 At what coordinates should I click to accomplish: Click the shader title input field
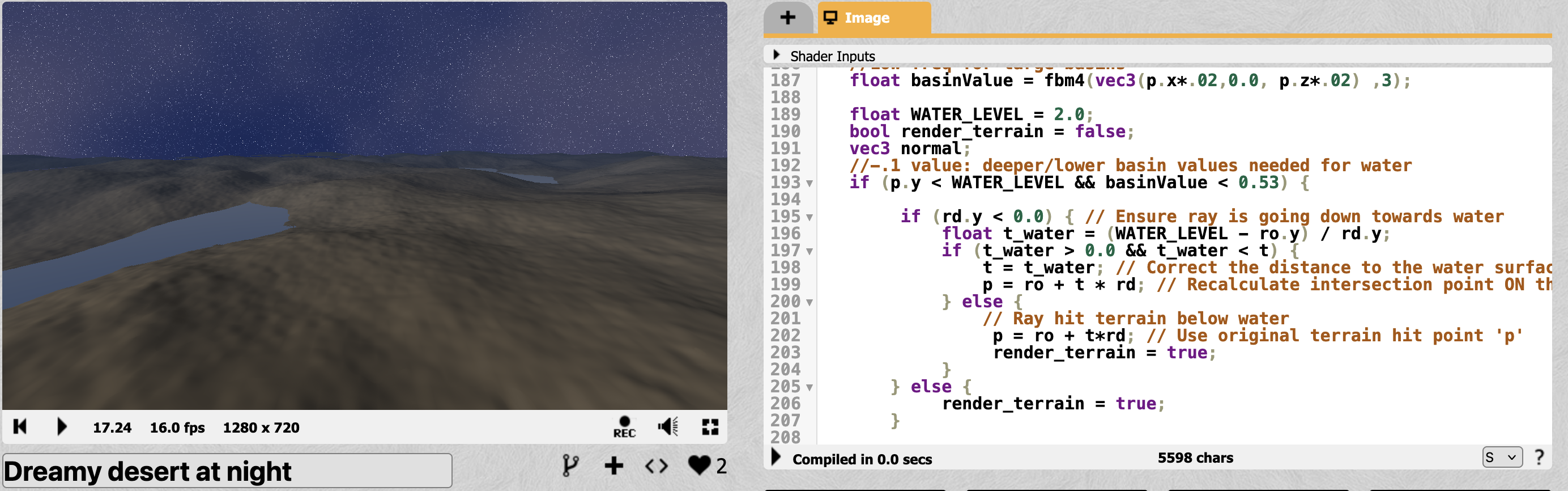click(x=227, y=471)
